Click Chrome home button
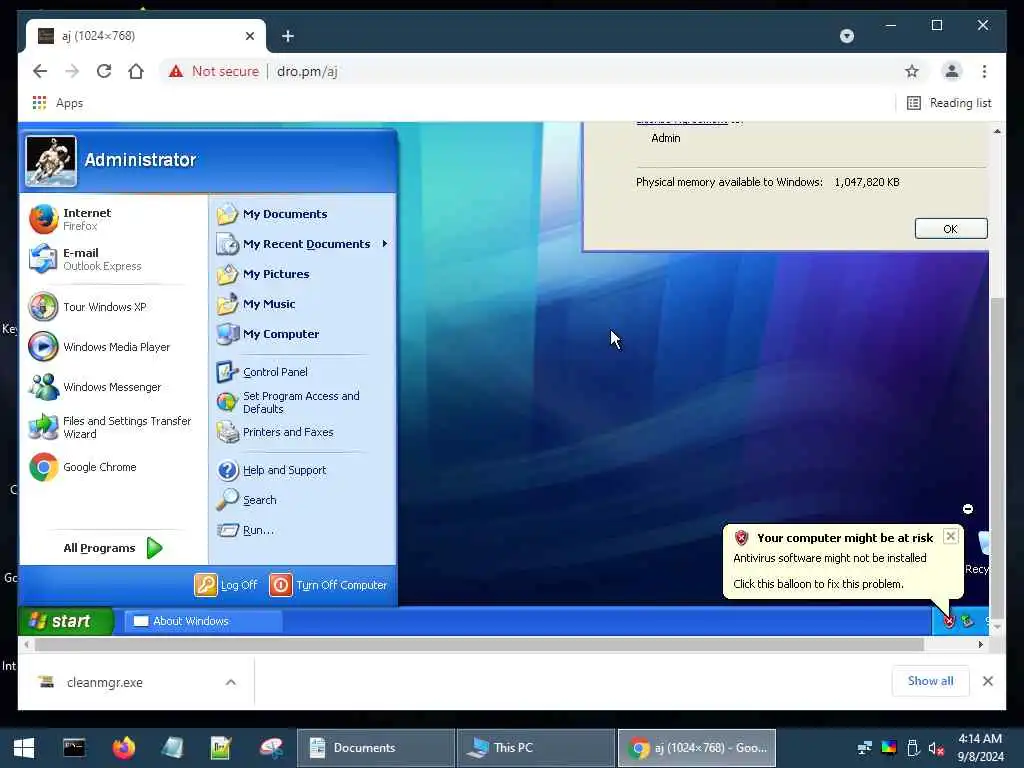This screenshot has width=1024, height=768. (x=136, y=71)
